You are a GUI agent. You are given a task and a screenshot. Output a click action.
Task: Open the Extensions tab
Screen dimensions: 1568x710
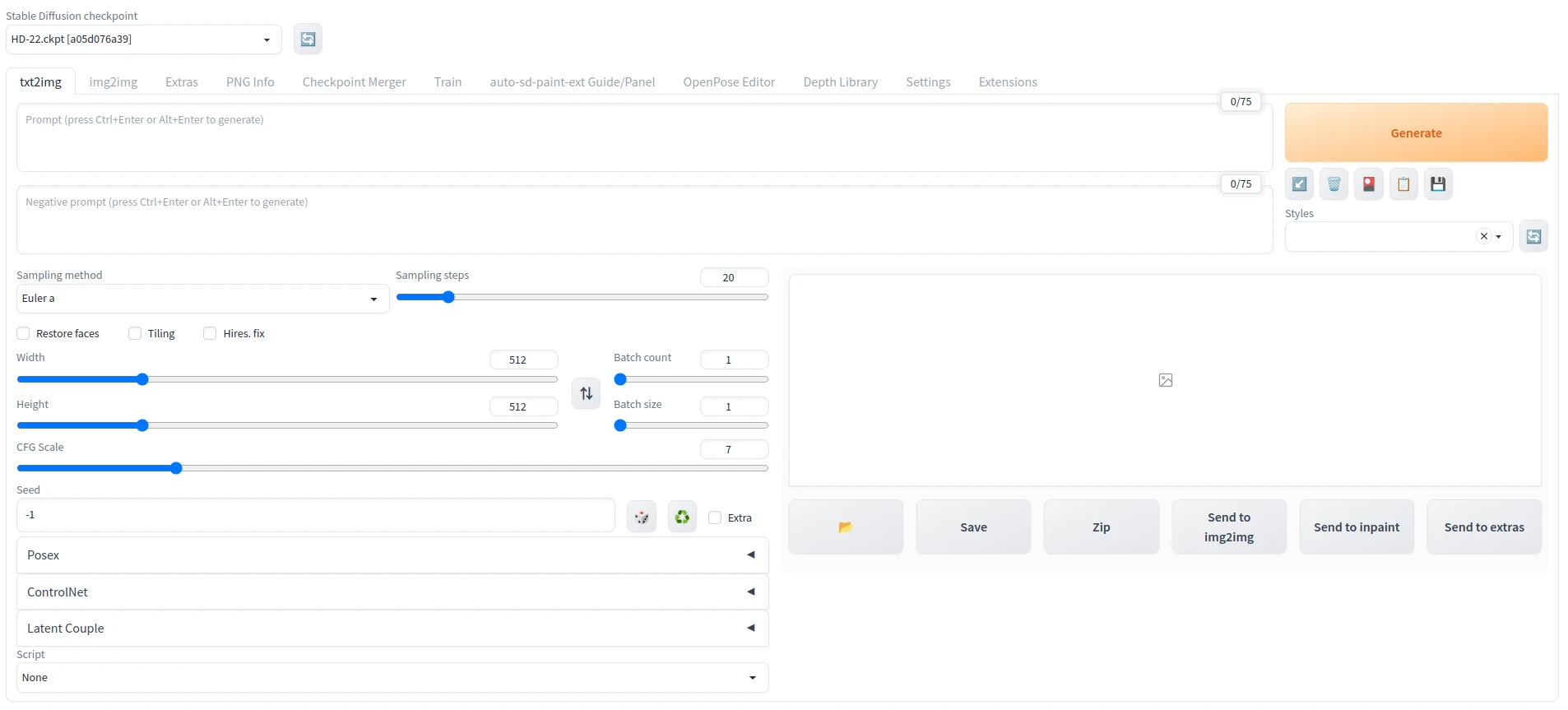coord(1007,82)
